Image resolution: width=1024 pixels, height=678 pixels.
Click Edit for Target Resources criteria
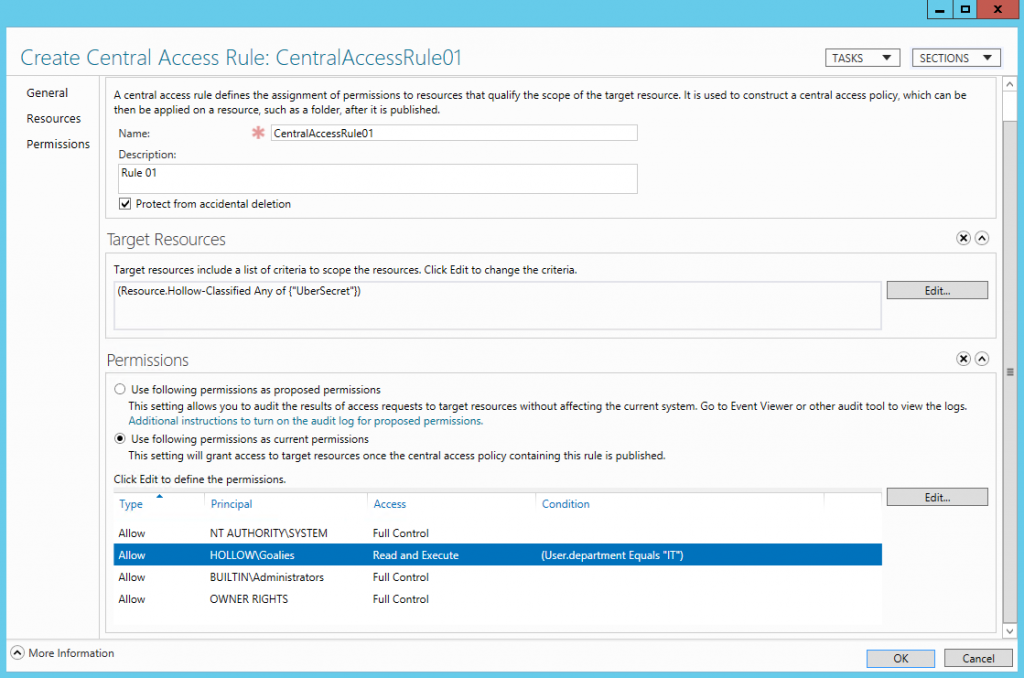(x=936, y=290)
